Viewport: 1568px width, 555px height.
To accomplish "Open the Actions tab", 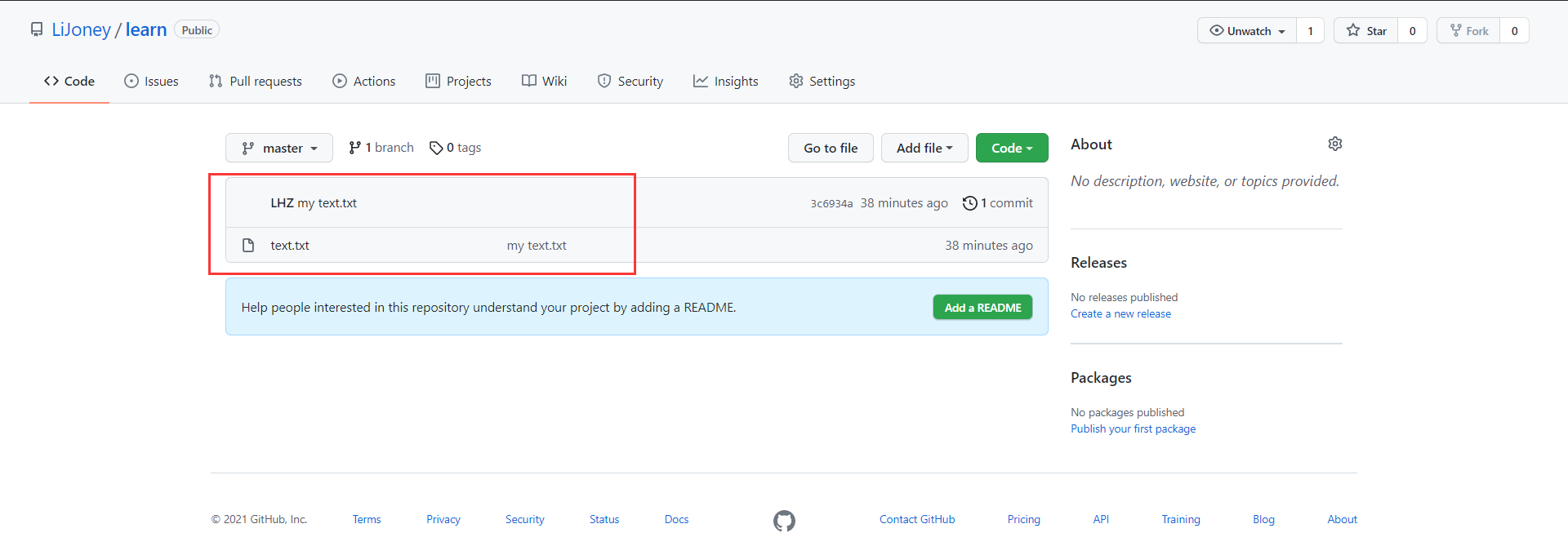I will click(x=364, y=81).
